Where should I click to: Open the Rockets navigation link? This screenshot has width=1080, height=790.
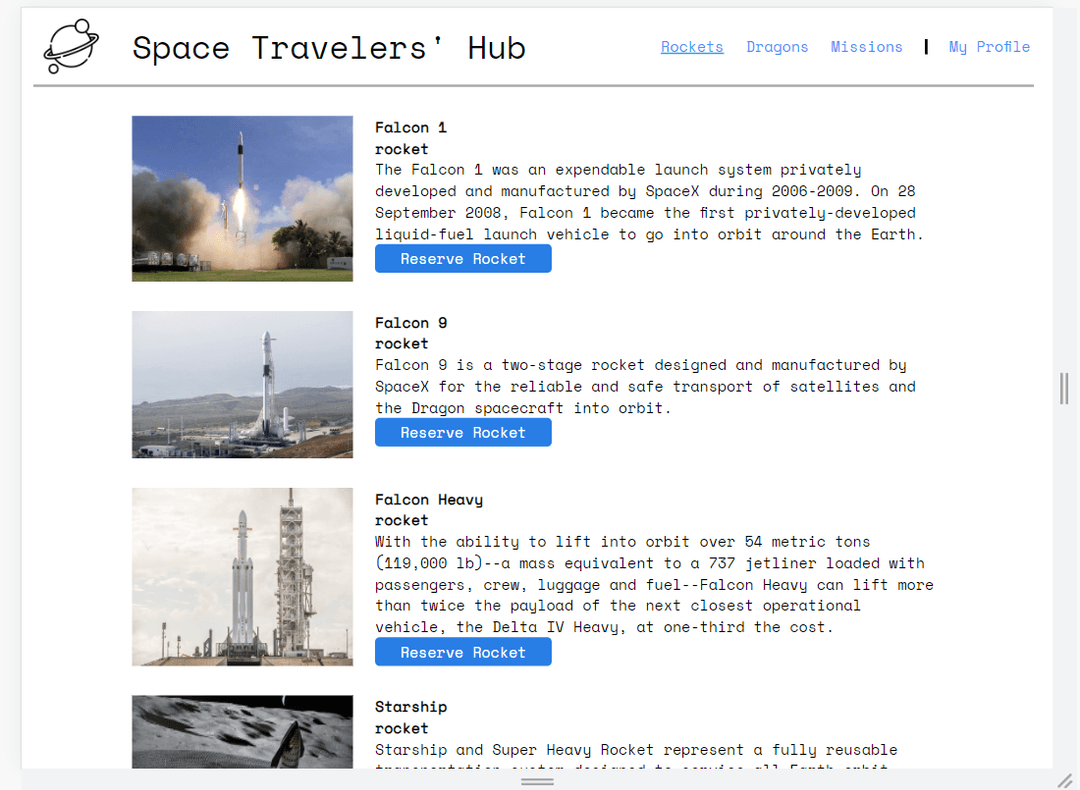692,47
